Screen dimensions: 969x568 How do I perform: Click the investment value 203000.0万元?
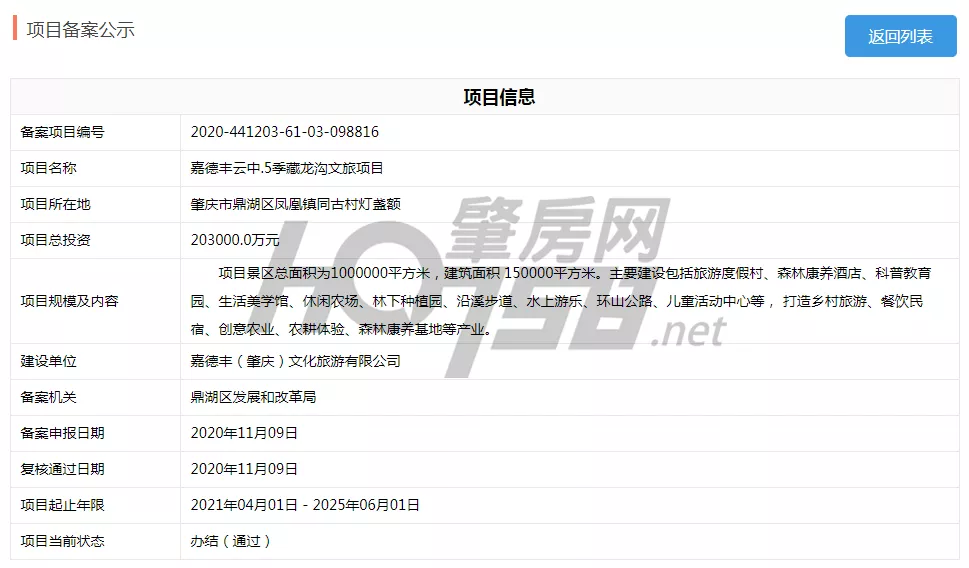coord(234,240)
